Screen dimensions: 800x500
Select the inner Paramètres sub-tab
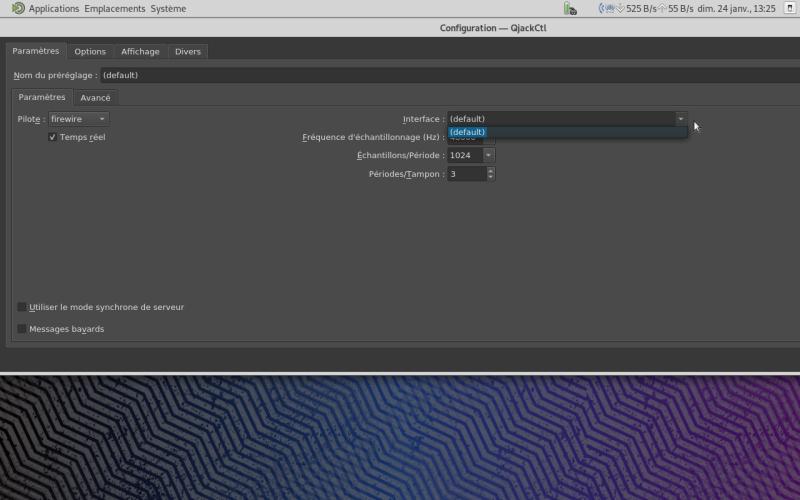click(x=42, y=97)
